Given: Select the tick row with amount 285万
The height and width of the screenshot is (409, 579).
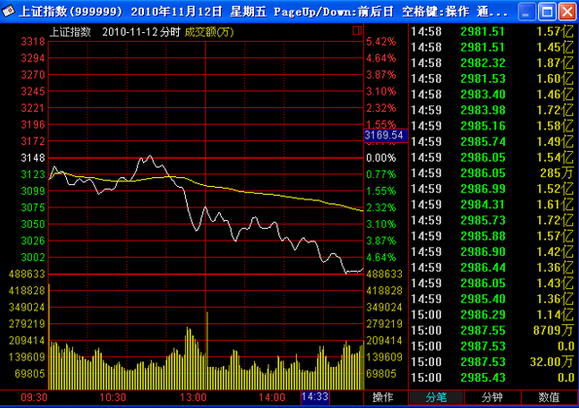Looking at the screenshot, I should pyautogui.click(x=493, y=173).
